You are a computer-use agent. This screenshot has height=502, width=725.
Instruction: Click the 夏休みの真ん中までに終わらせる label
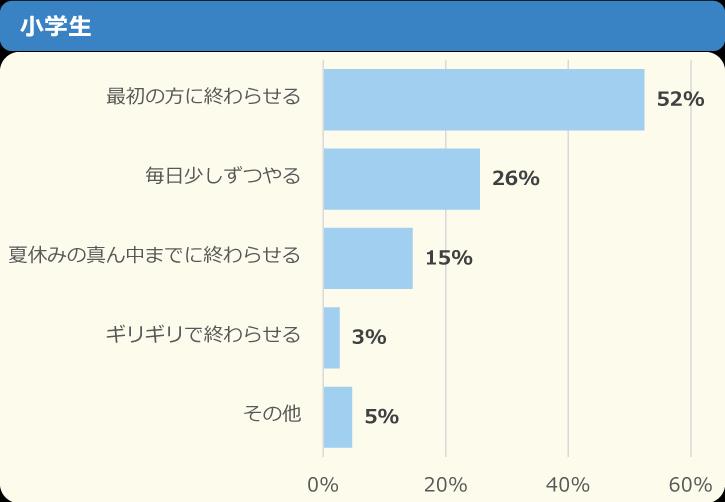click(x=154, y=255)
